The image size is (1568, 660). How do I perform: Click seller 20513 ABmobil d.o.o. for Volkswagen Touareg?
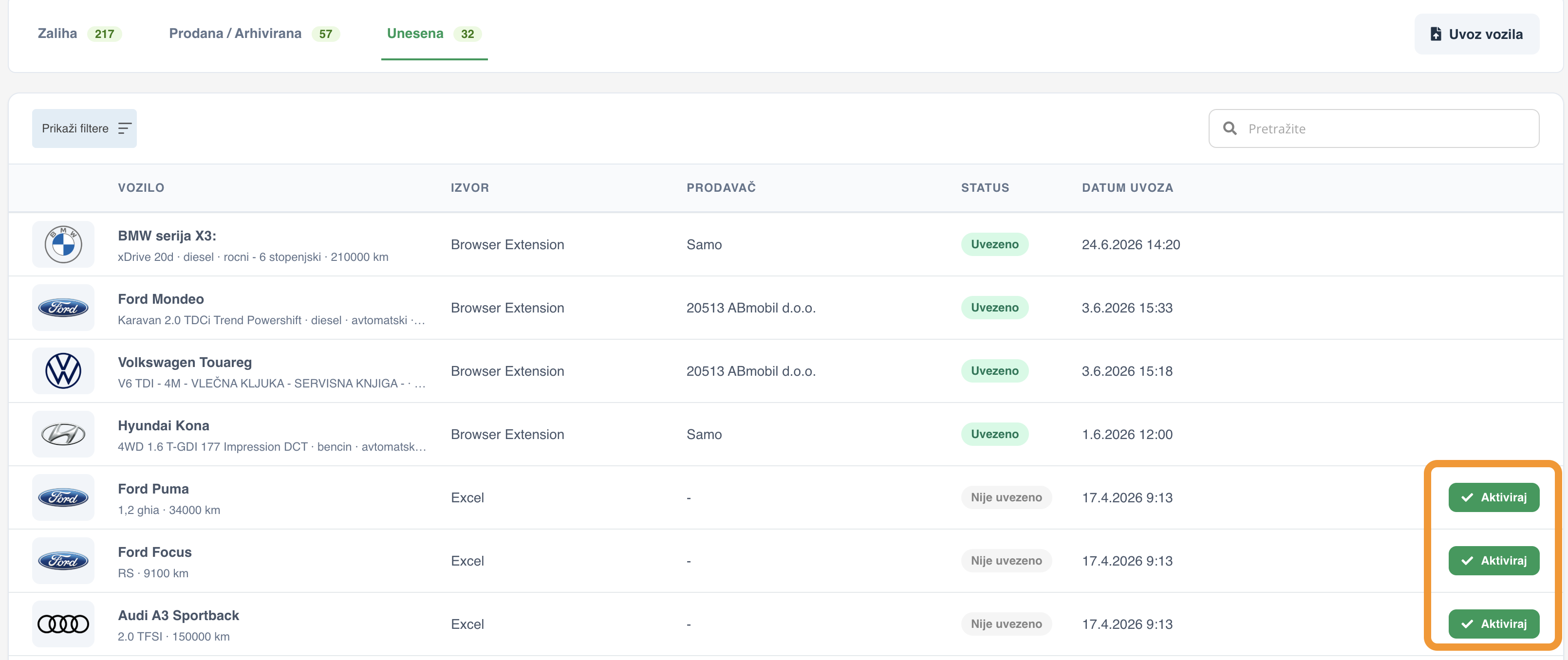click(751, 371)
